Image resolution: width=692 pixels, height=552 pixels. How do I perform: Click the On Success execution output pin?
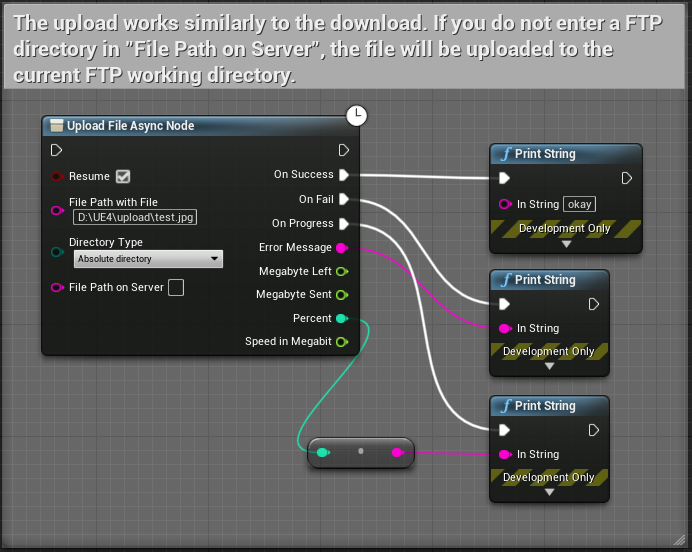[x=343, y=175]
